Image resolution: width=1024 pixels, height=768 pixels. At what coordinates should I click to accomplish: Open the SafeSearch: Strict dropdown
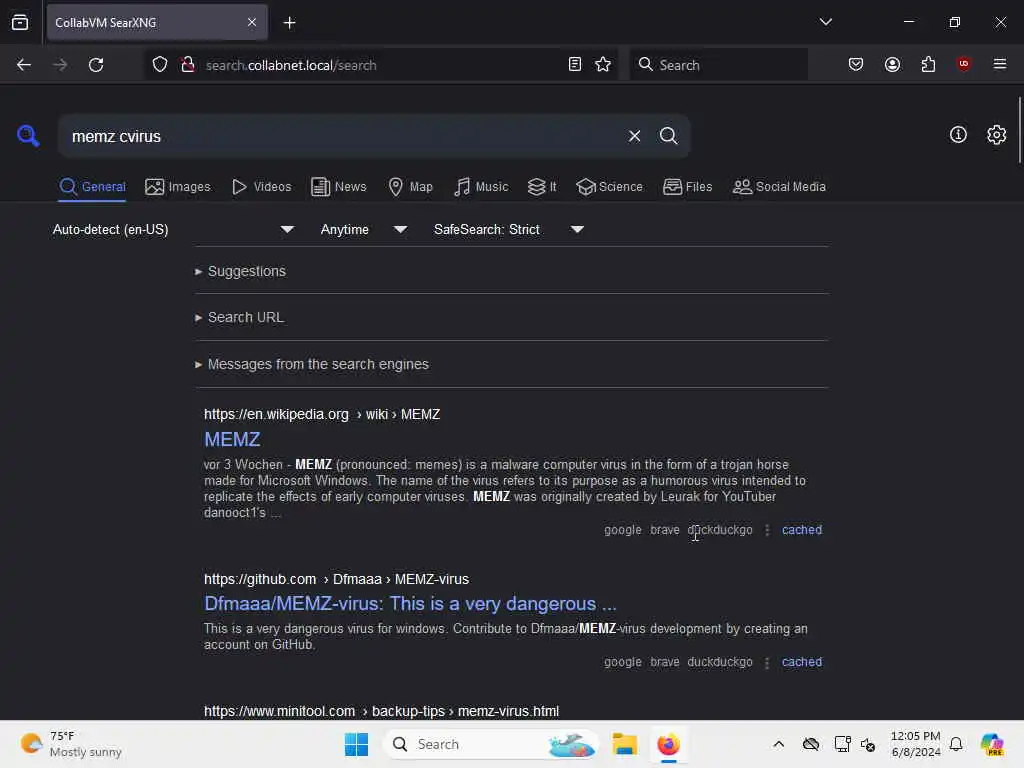pyautogui.click(x=508, y=229)
